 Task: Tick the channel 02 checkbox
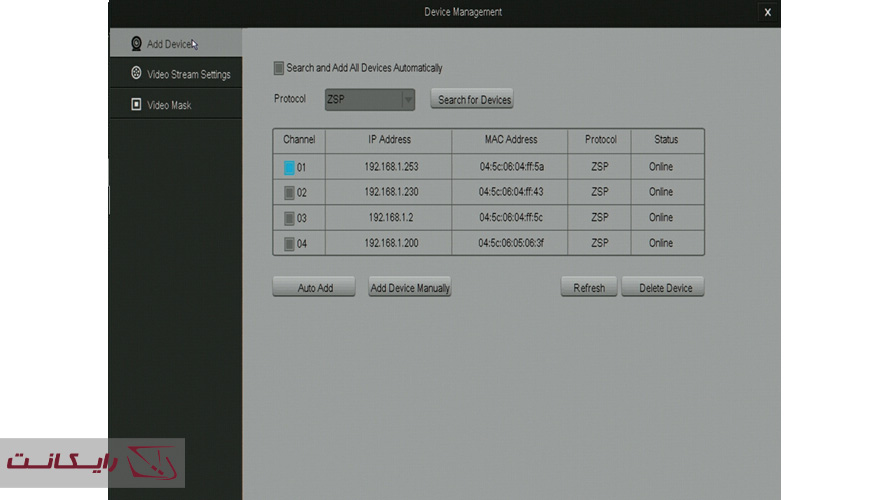click(289, 192)
